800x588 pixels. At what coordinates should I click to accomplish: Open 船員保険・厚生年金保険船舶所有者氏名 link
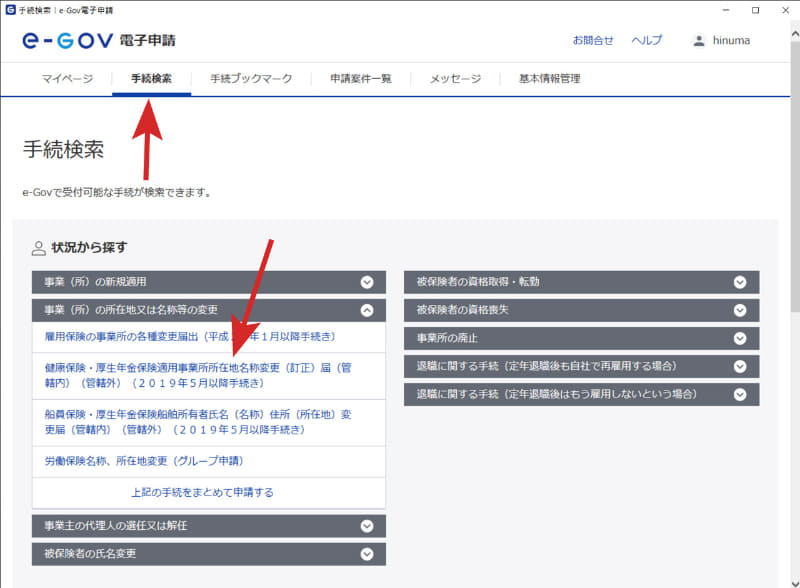[x=198, y=422]
